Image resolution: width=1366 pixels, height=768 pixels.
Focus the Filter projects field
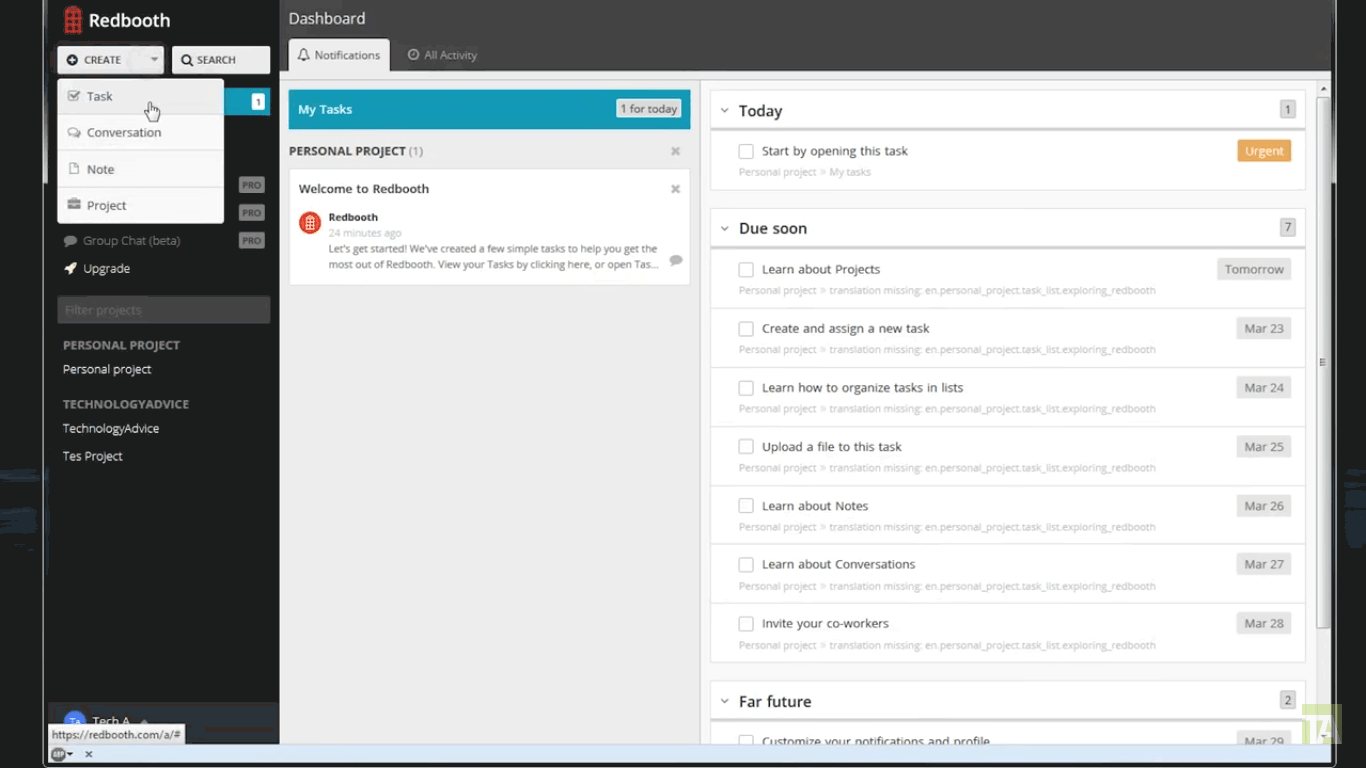pos(163,310)
